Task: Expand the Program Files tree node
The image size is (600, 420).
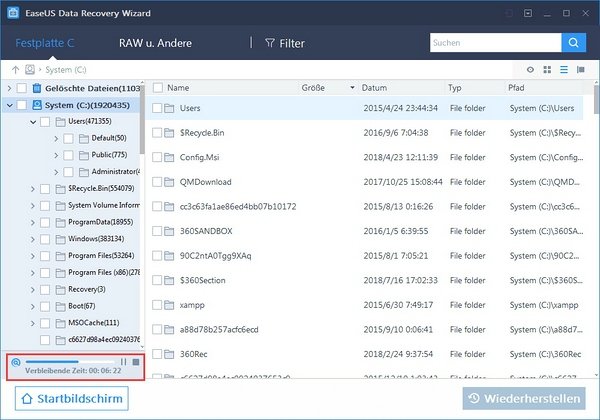Action: coord(33,256)
